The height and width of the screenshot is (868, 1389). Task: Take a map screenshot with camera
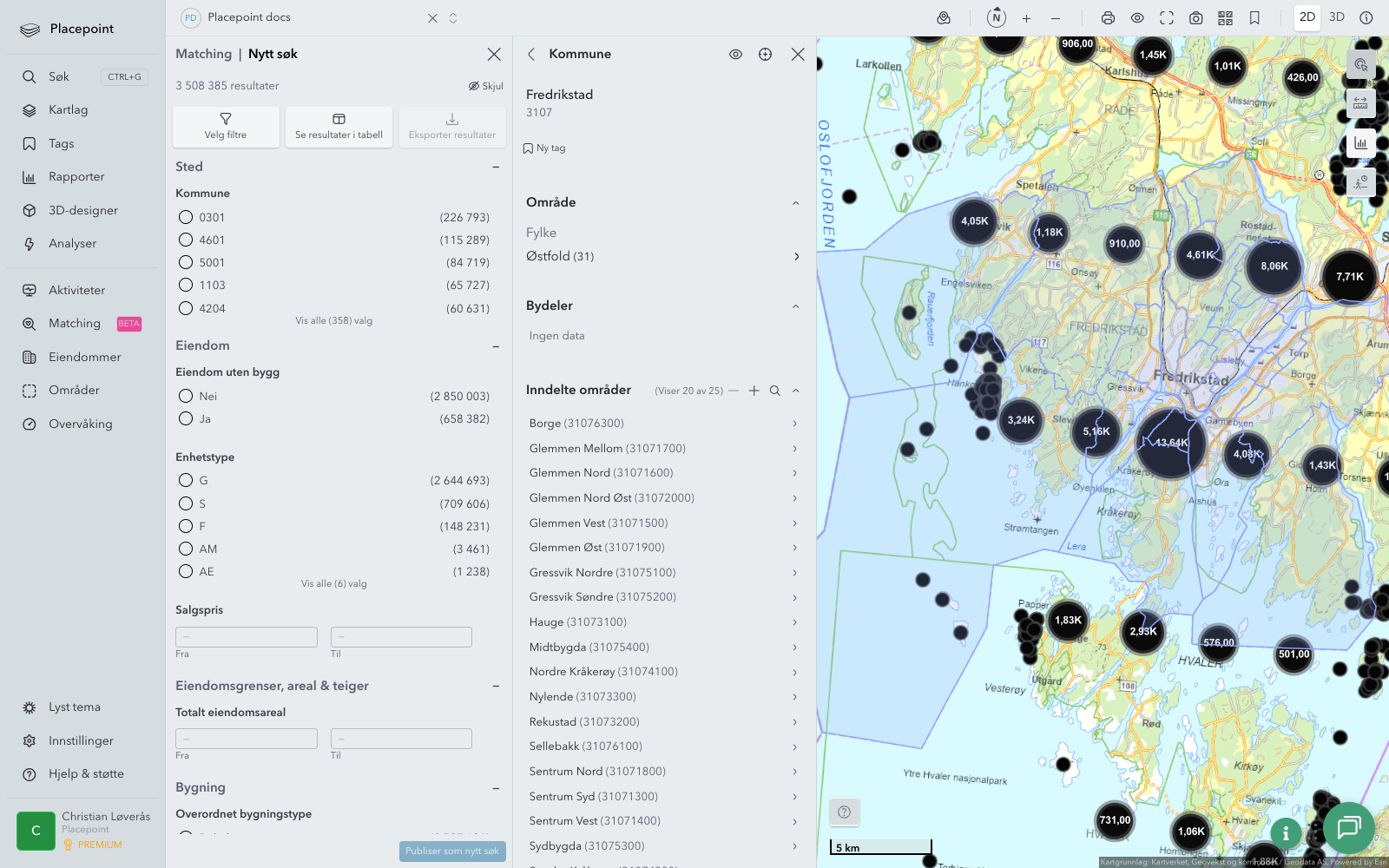pos(1196,18)
